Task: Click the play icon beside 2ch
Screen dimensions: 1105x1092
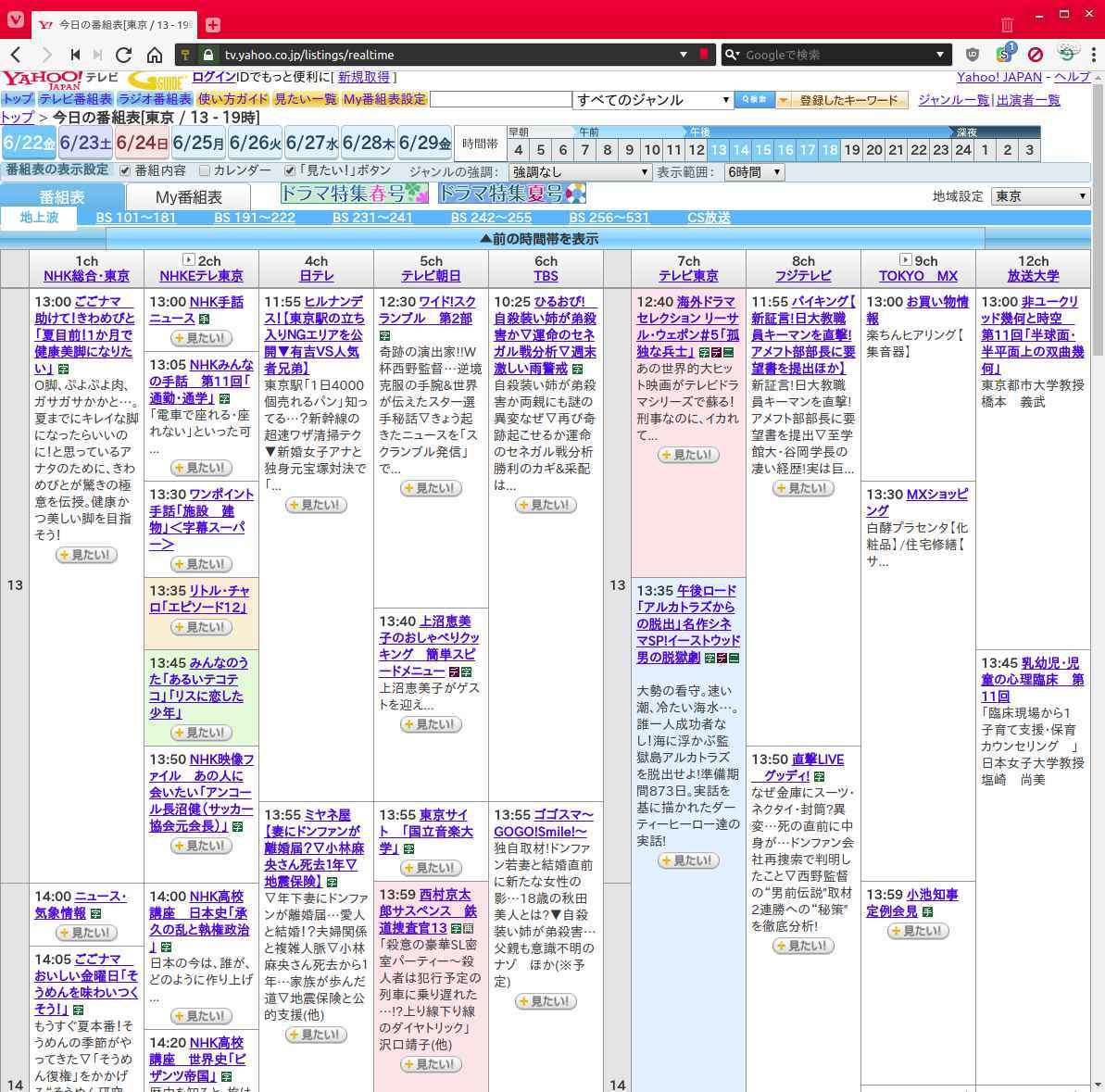Action: [x=188, y=259]
